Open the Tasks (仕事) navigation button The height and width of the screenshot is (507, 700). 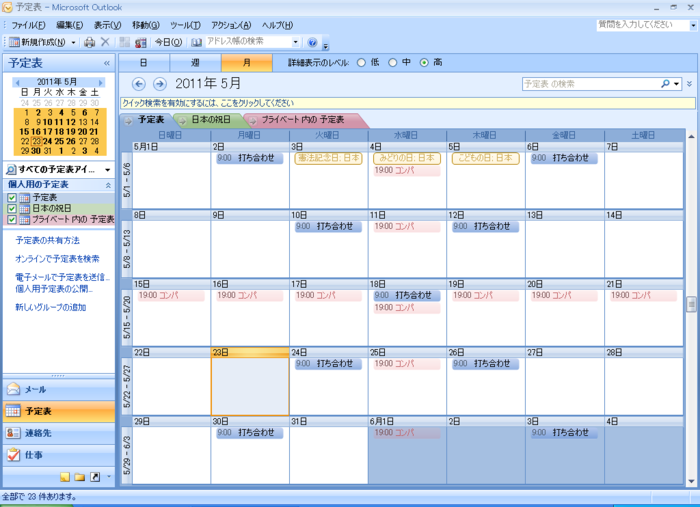pos(59,455)
